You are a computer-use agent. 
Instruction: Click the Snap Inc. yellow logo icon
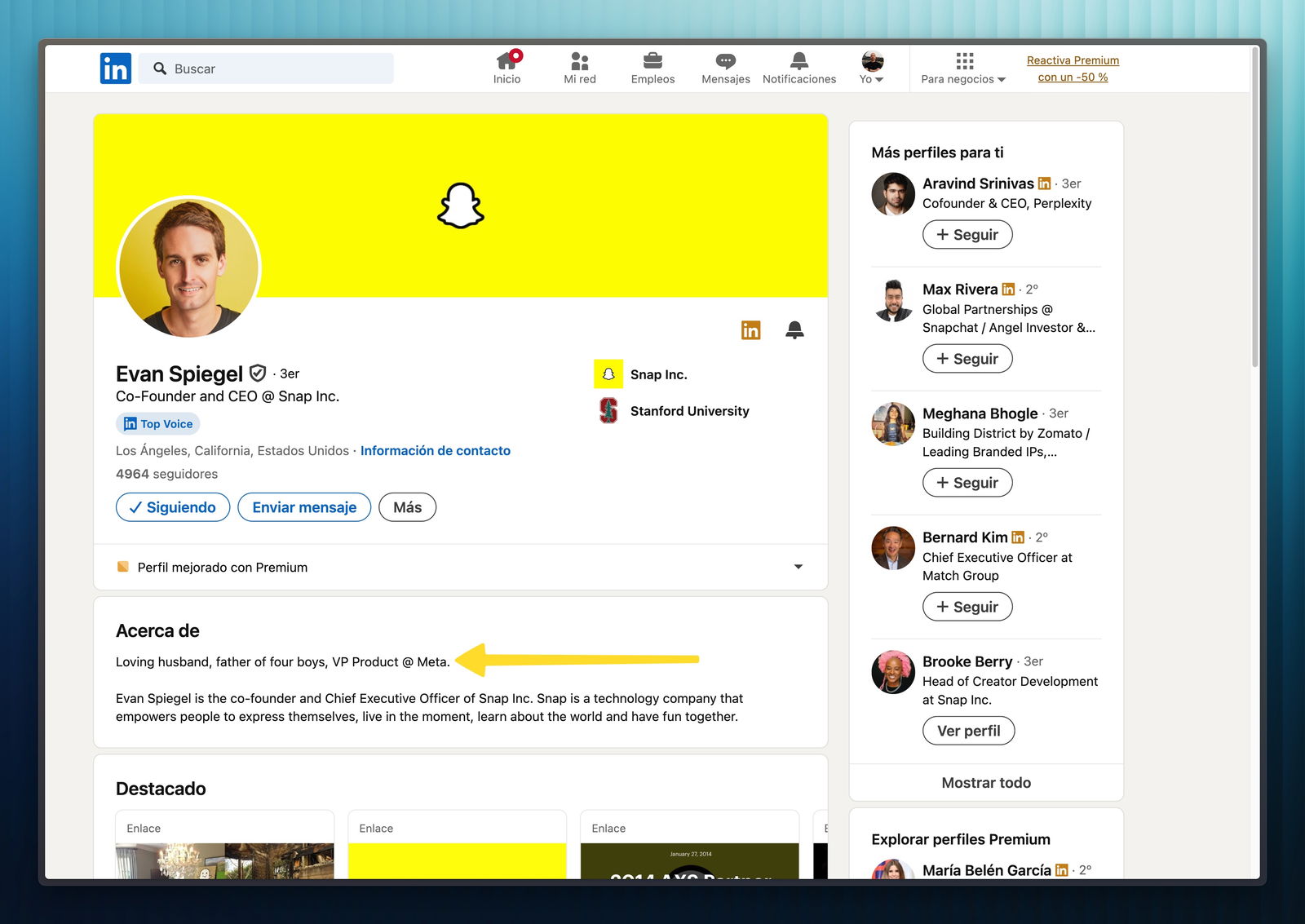pyautogui.click(x=608, y=374)
